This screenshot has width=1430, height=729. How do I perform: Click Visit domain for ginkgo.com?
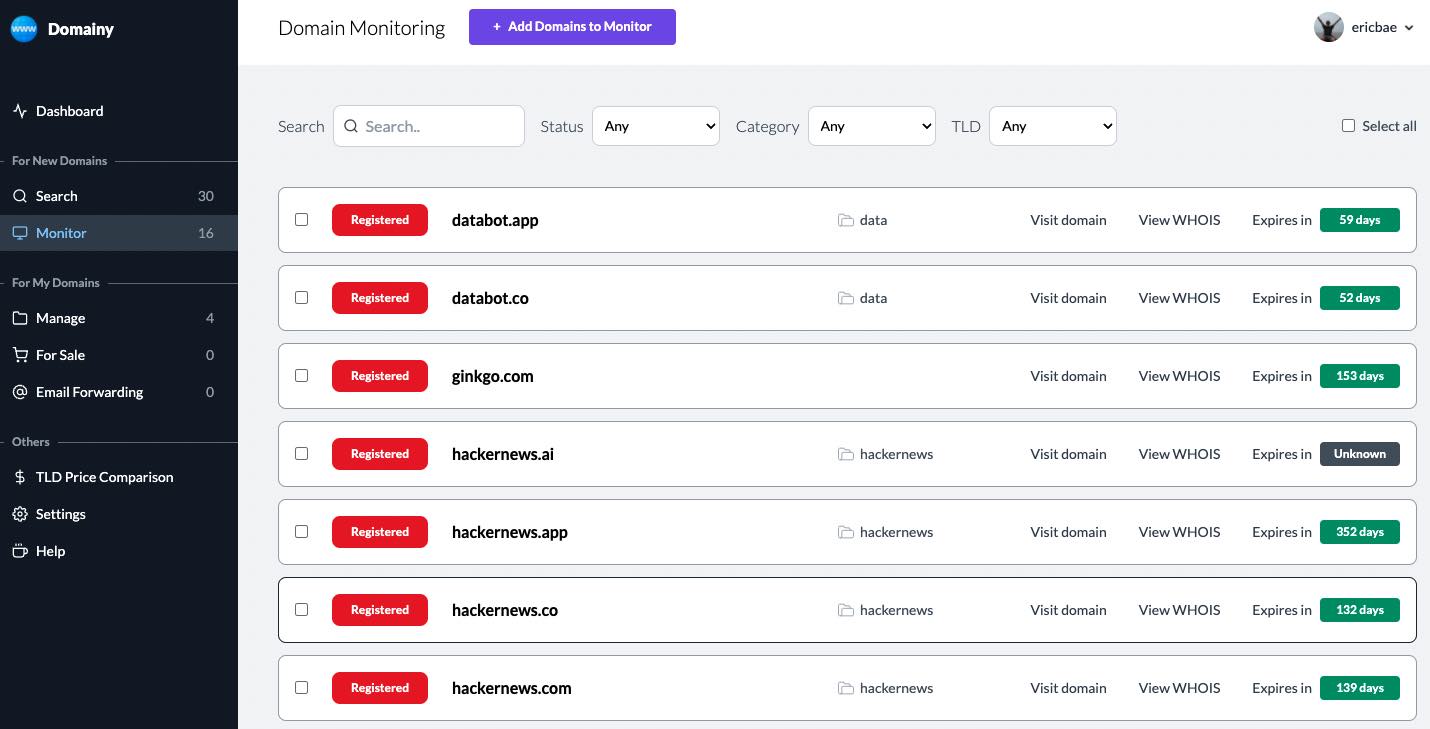[x=1068, y=376]
